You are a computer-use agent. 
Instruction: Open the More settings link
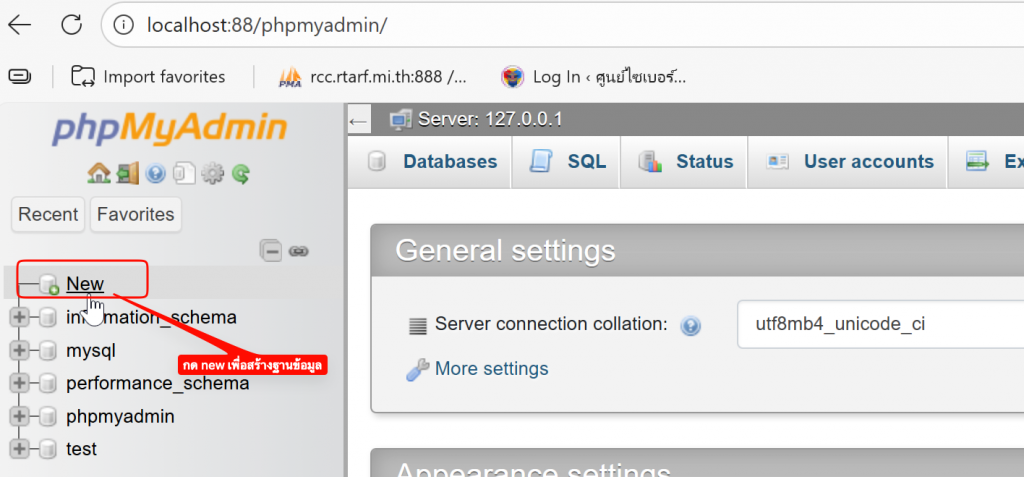click(491, 369)
